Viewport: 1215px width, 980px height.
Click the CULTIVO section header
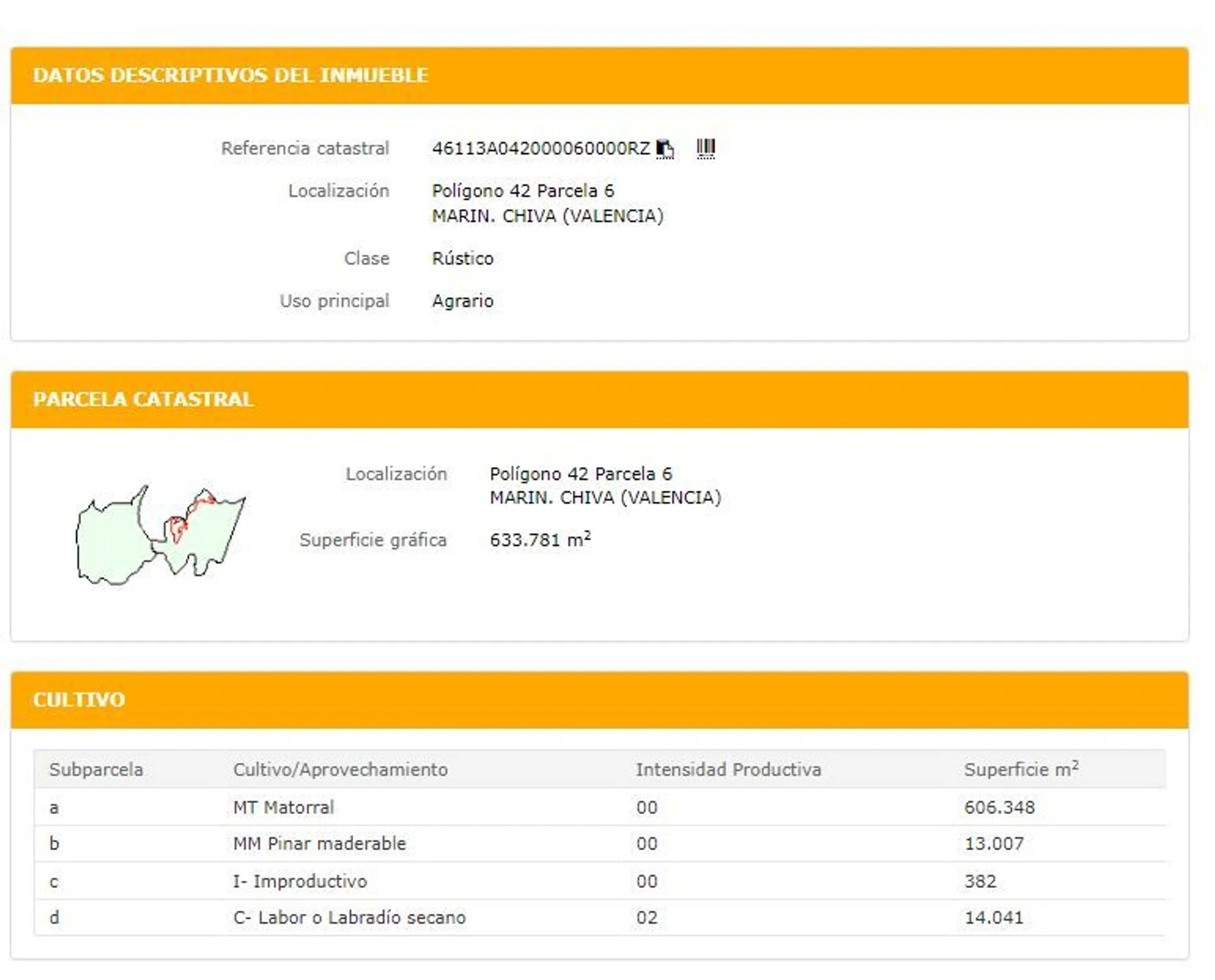pos(79,700)
